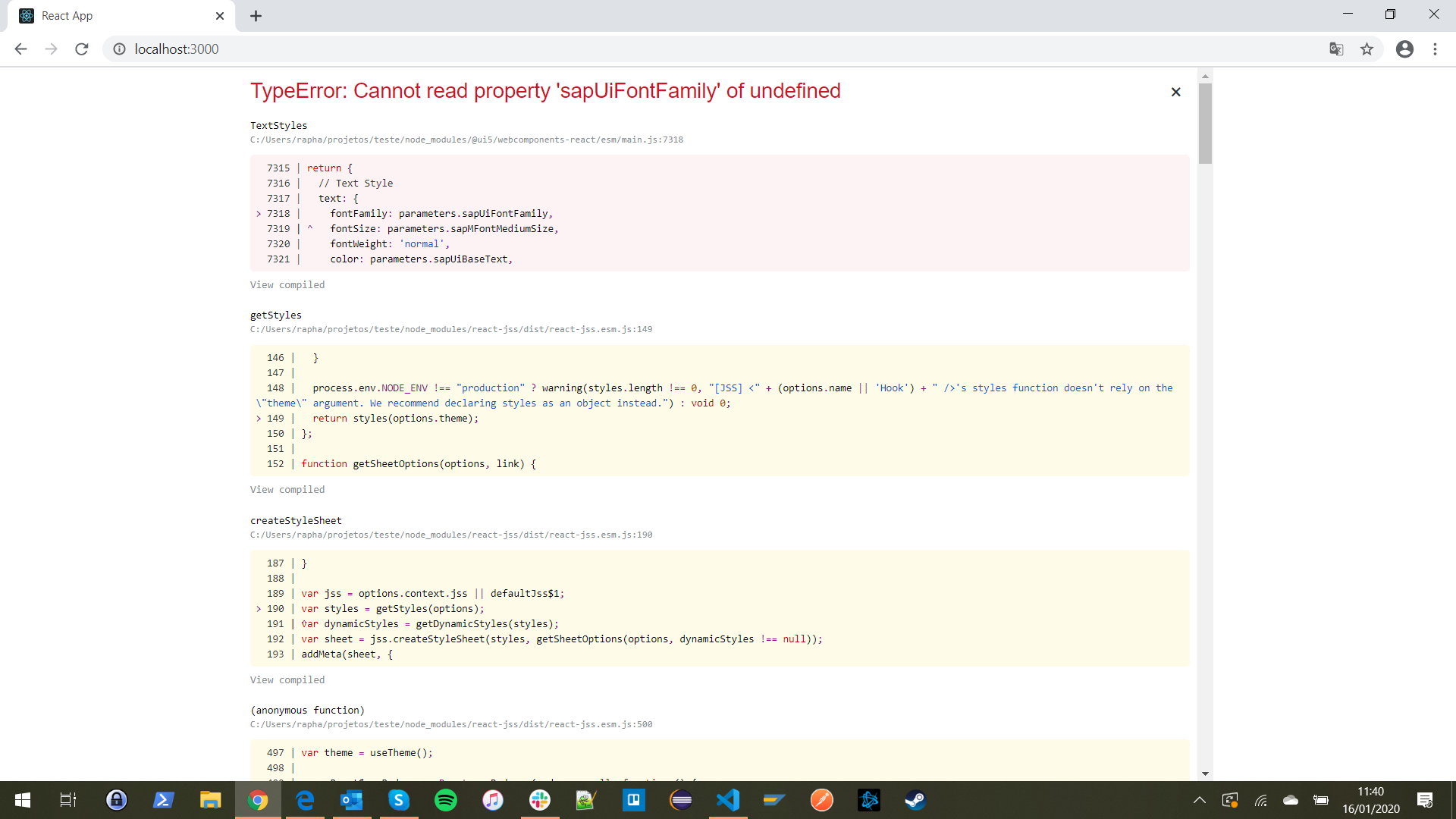
Task: Click the Google Translate icon in the address bar
Action: [1337, 49]
